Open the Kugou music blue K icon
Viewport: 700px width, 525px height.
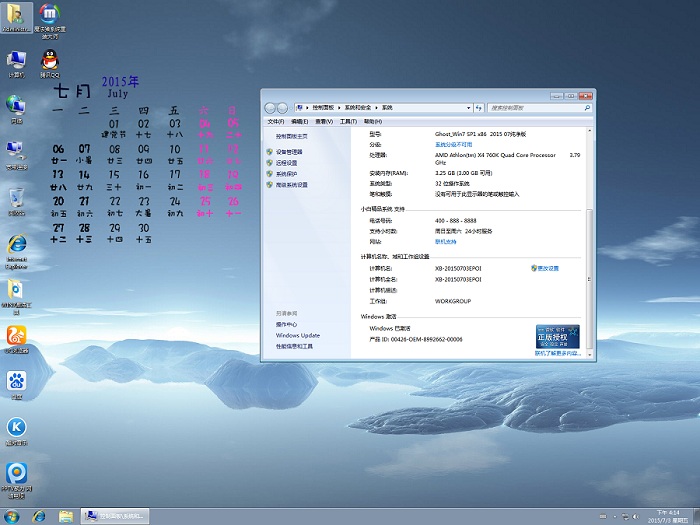[x=16, y=428]
